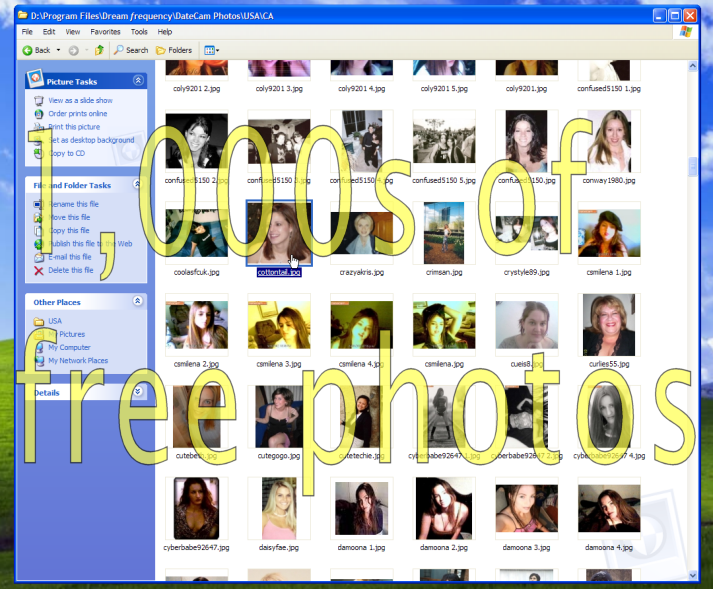The image size is (713, 589).
Task: Click Print this picture link
Action: tap(74, 127)
